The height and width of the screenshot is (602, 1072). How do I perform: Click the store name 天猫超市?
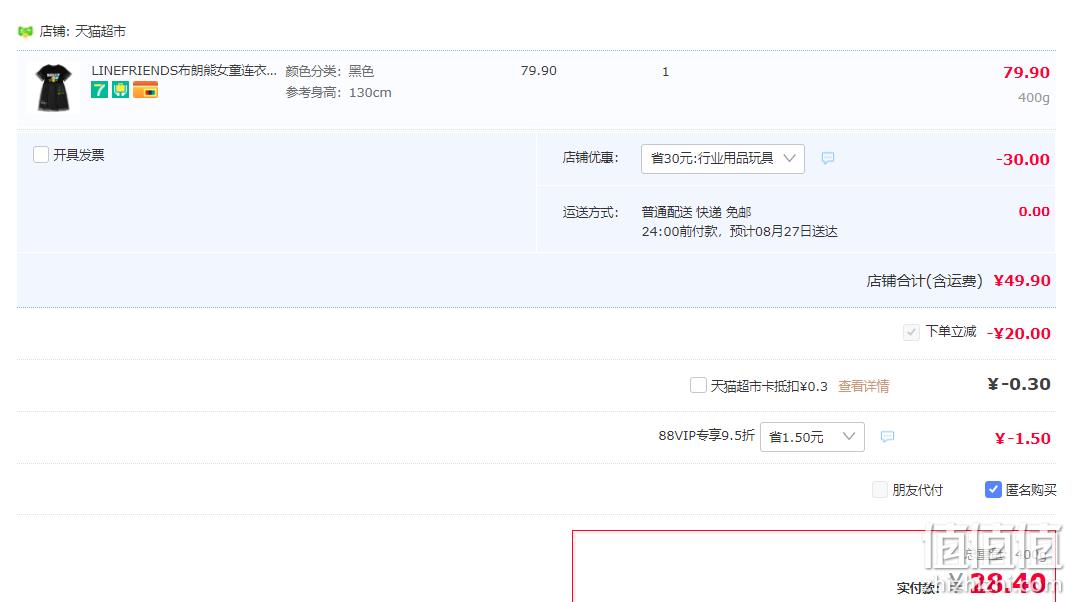[x=100, y=31]
